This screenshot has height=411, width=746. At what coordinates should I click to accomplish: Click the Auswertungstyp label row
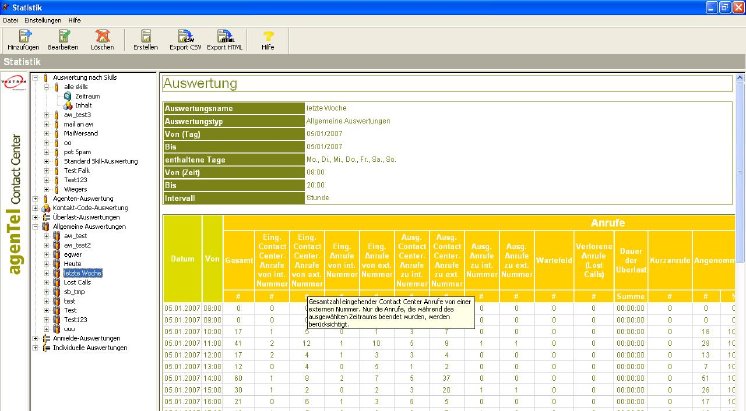pyautogui.click(x=234, y=121)
